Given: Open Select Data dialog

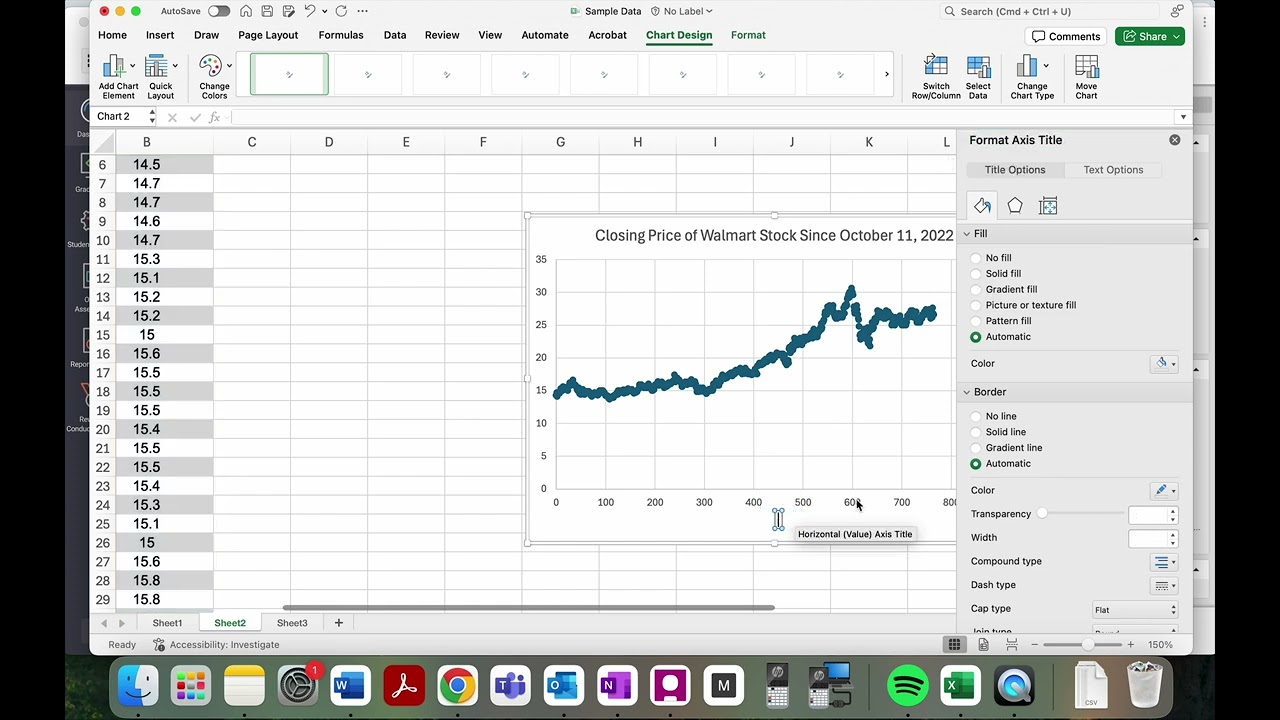Looking at the screenshot, I should [978, 77].
